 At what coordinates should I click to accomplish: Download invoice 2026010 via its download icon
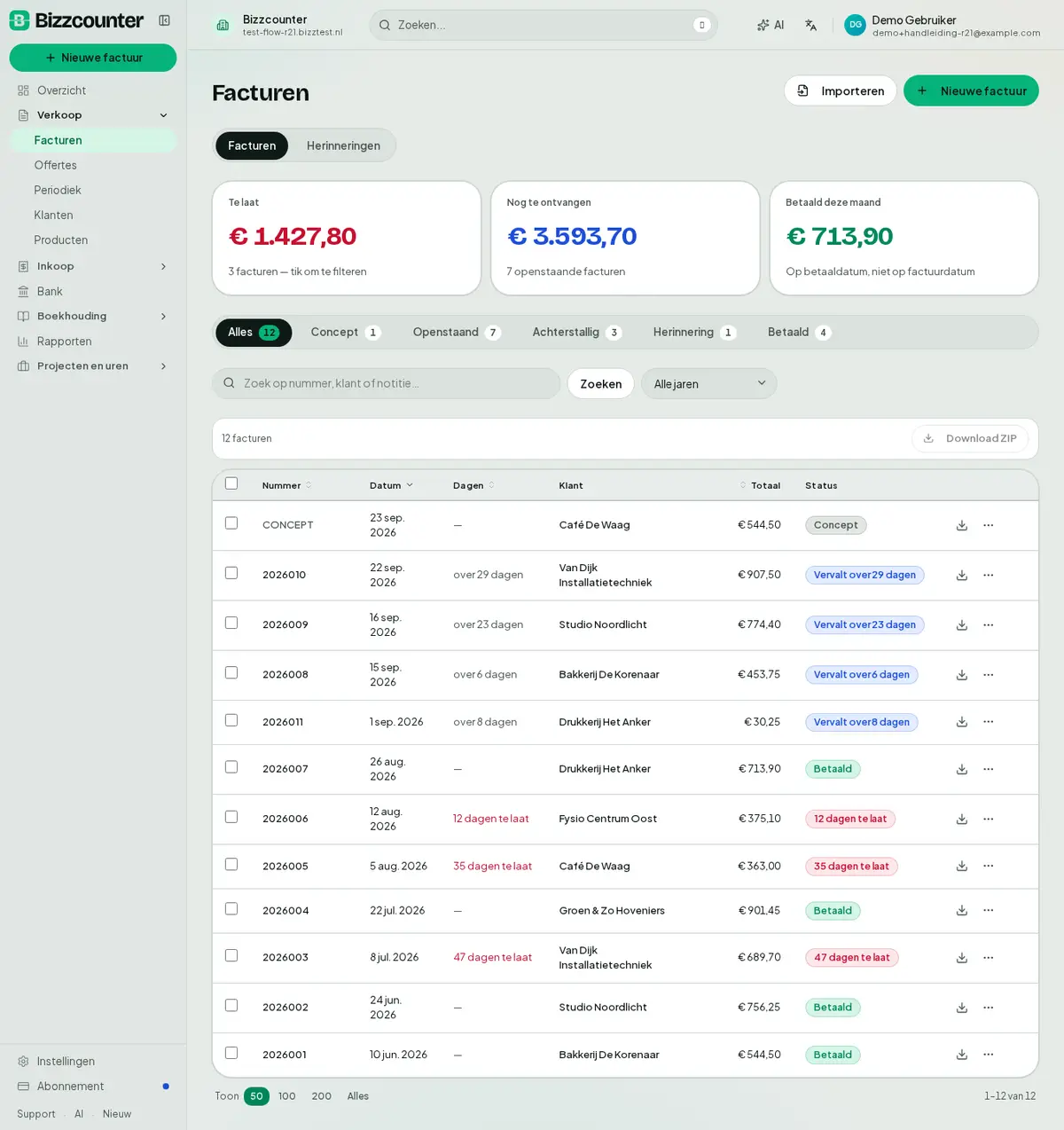(962, 576)
